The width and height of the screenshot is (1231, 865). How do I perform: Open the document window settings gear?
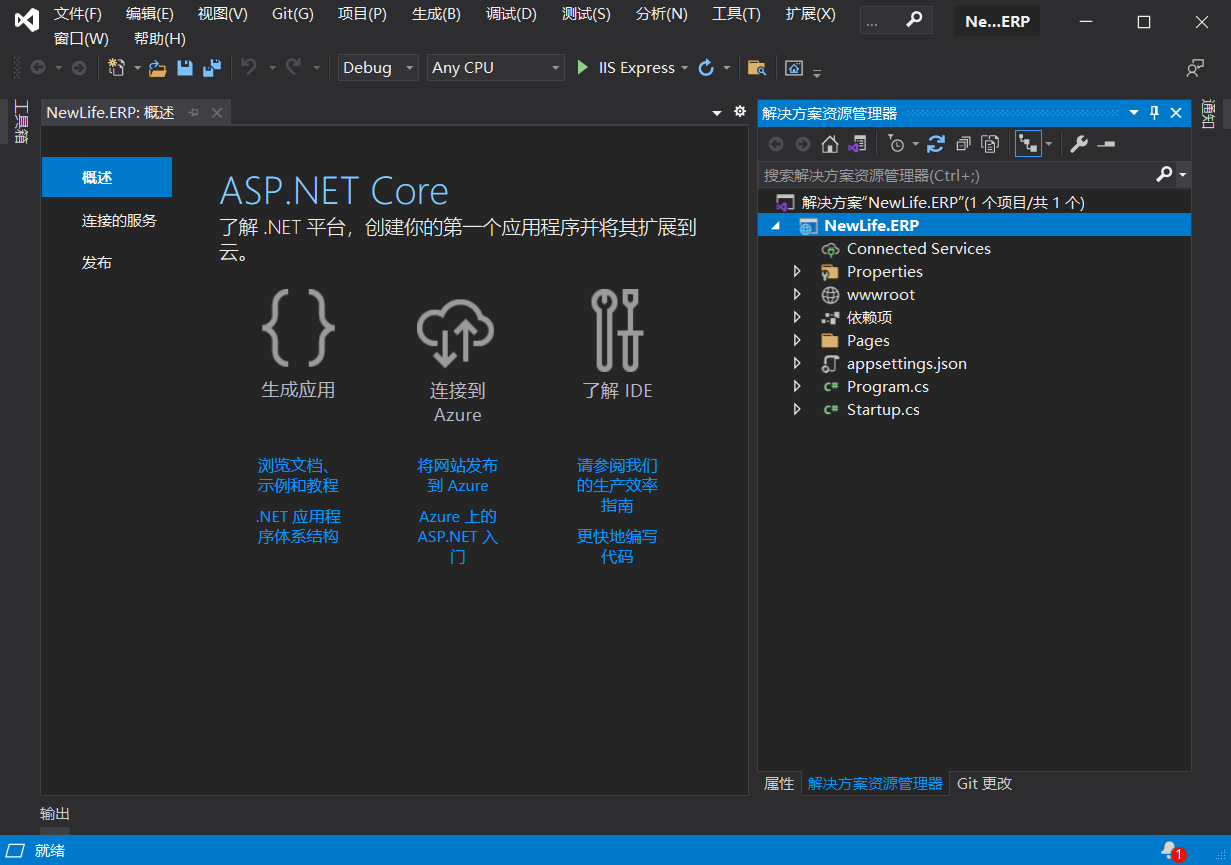740,112
